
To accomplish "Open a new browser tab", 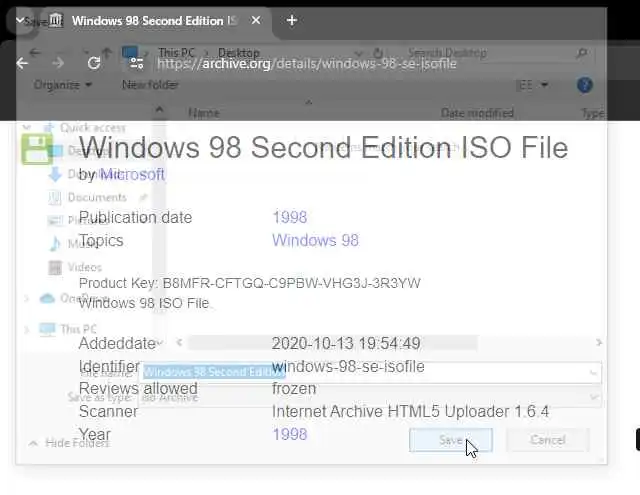I will (291, 20).
